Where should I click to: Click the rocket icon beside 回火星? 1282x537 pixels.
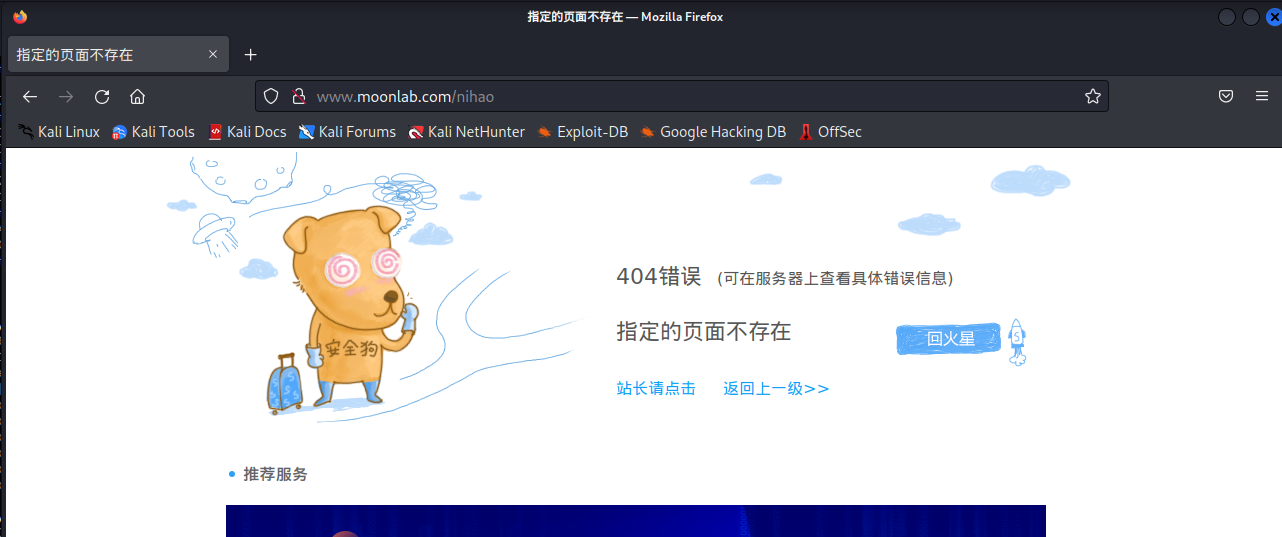1018,342
